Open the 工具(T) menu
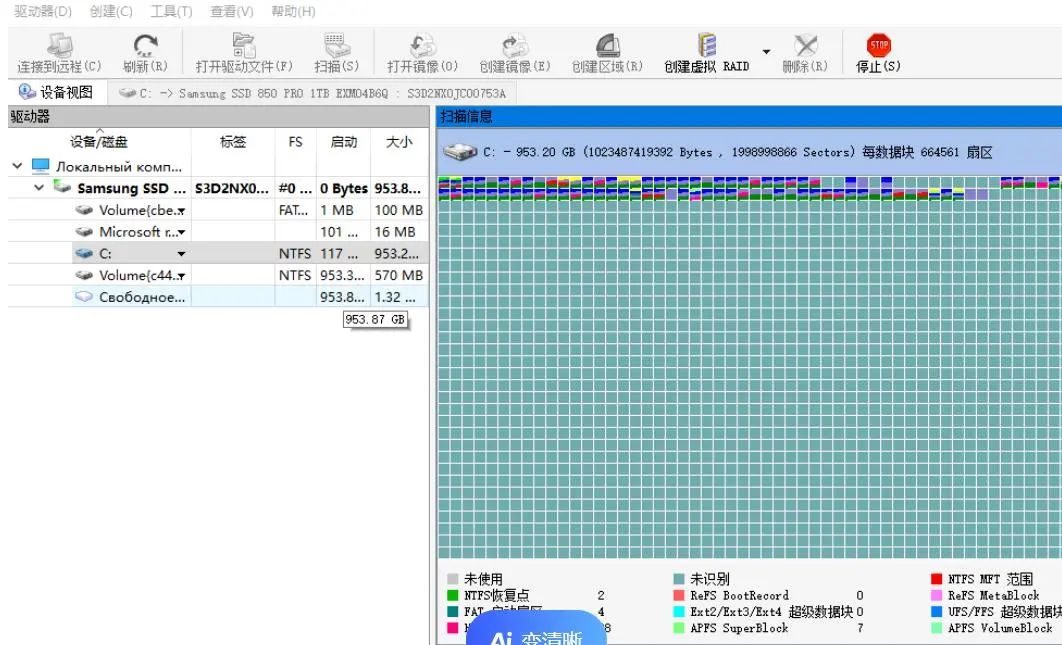This screenshot has height=645, width=1062. tap(171, 12)
